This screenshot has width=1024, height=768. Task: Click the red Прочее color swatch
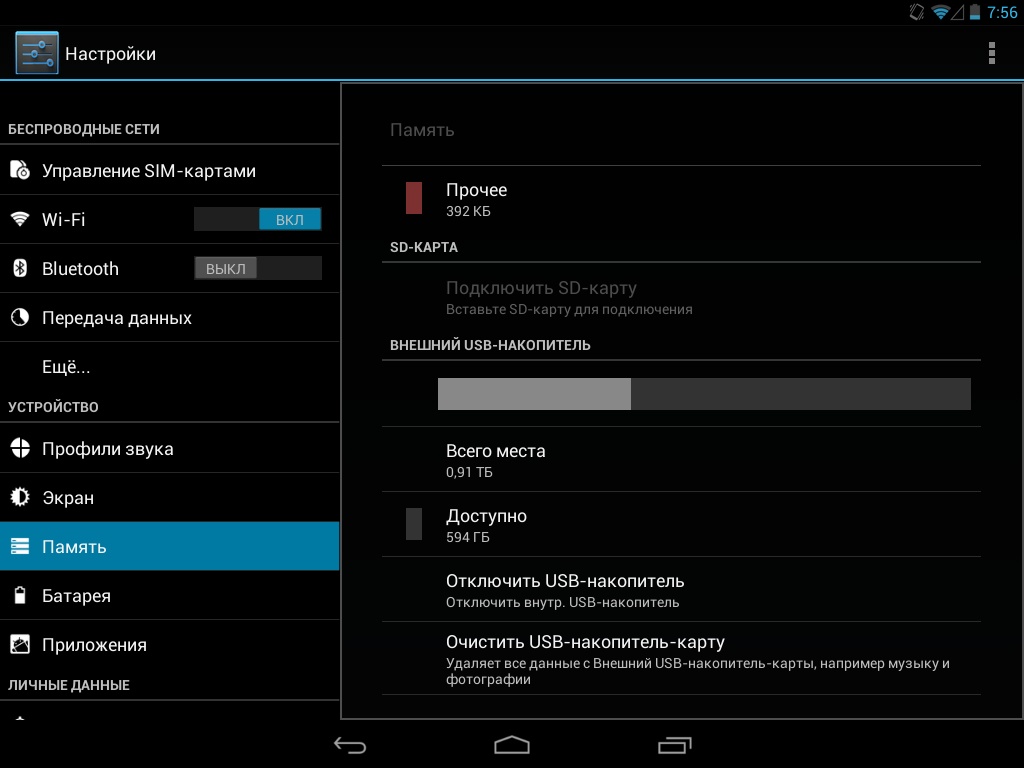click(414, 198)
